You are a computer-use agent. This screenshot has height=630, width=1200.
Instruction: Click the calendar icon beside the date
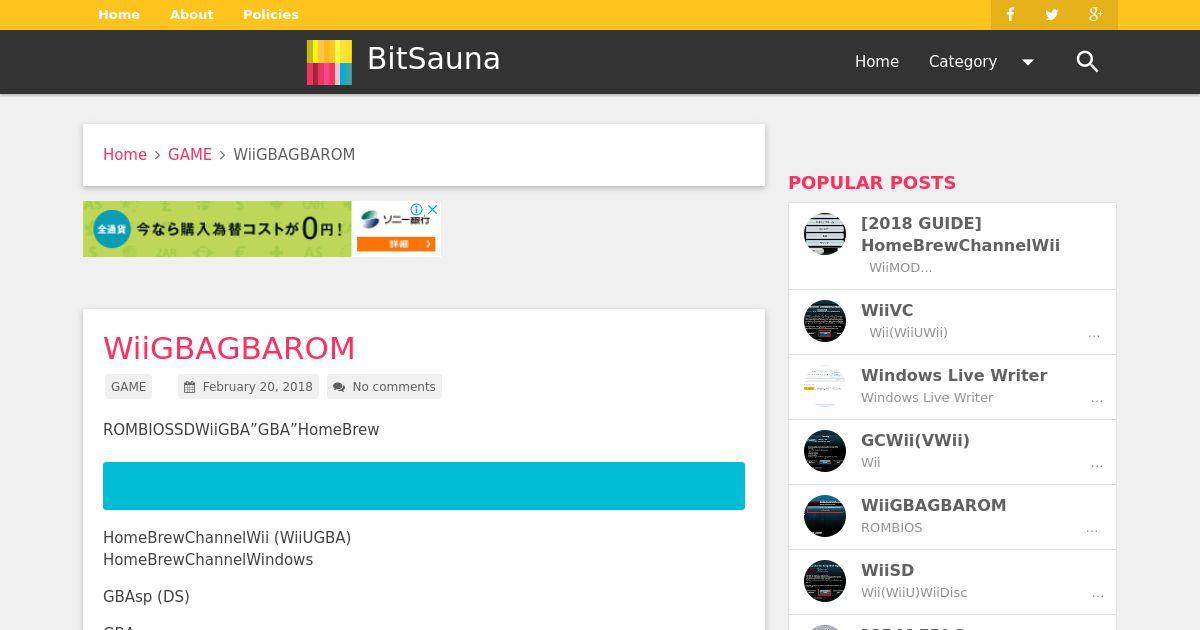[x=190, y=387]
